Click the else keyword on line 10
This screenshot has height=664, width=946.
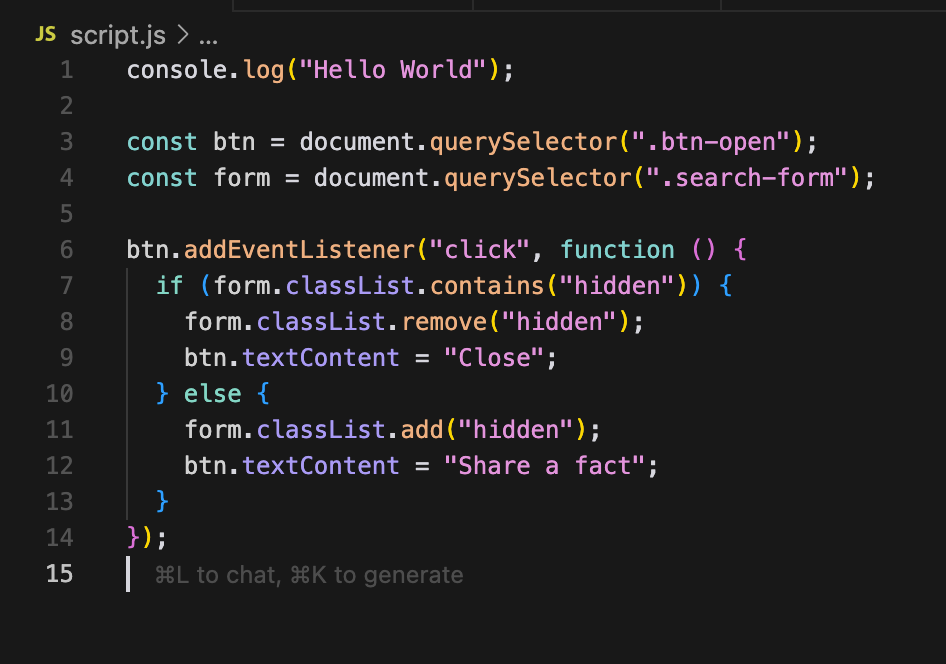click(212, 394)
